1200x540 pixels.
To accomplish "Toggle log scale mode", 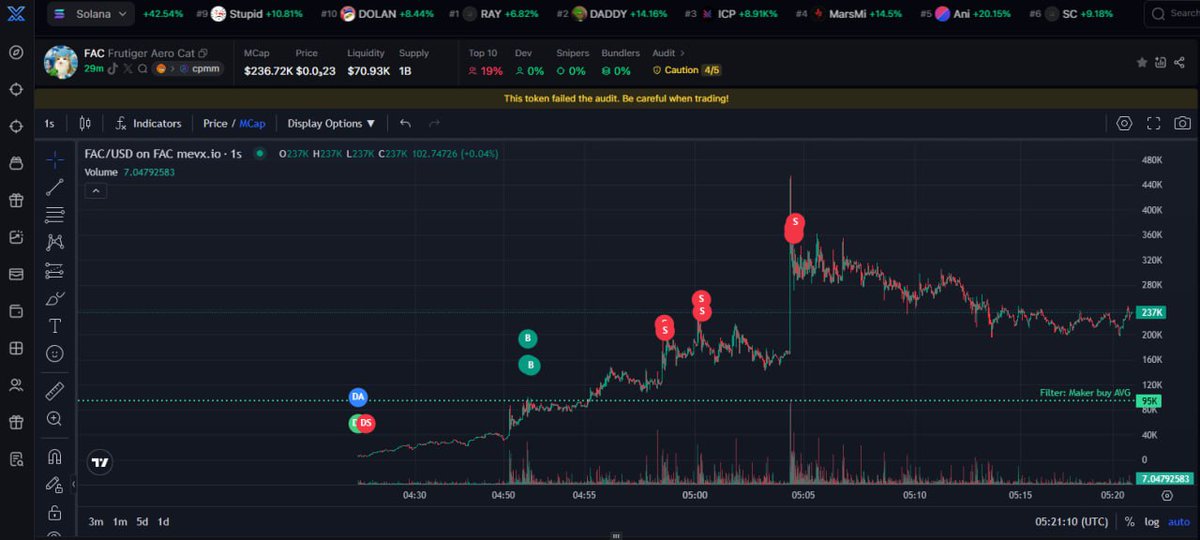I will point(1152,522).
